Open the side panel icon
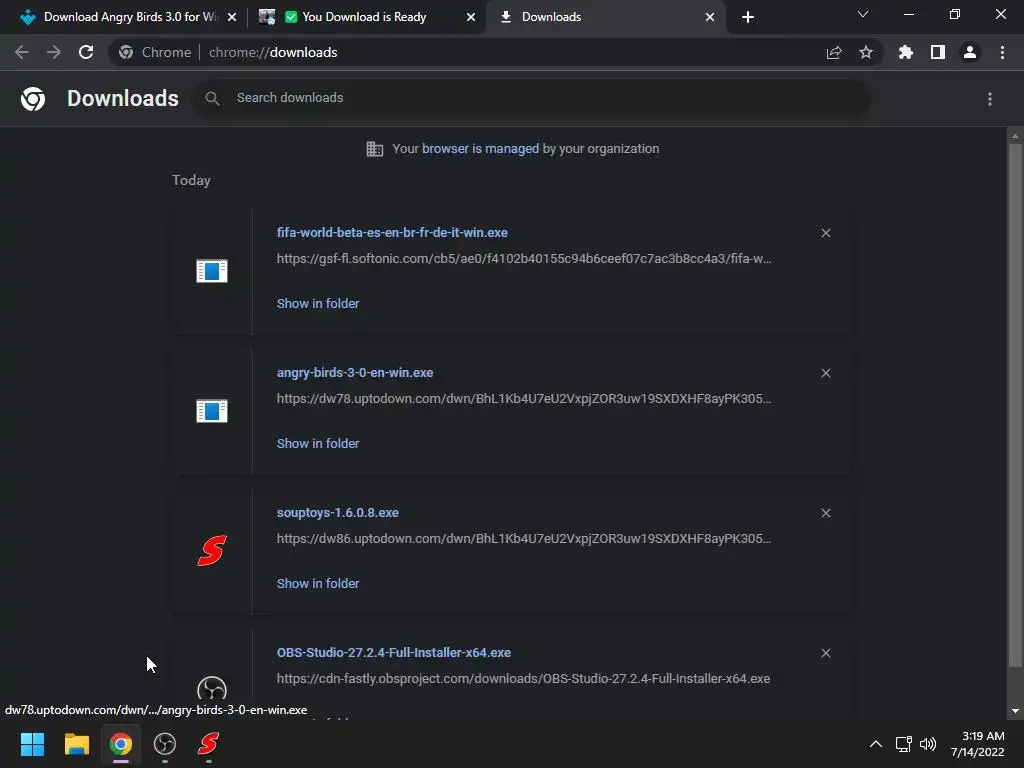Viewport: 1024px width, 768px height. pos(938,52)
